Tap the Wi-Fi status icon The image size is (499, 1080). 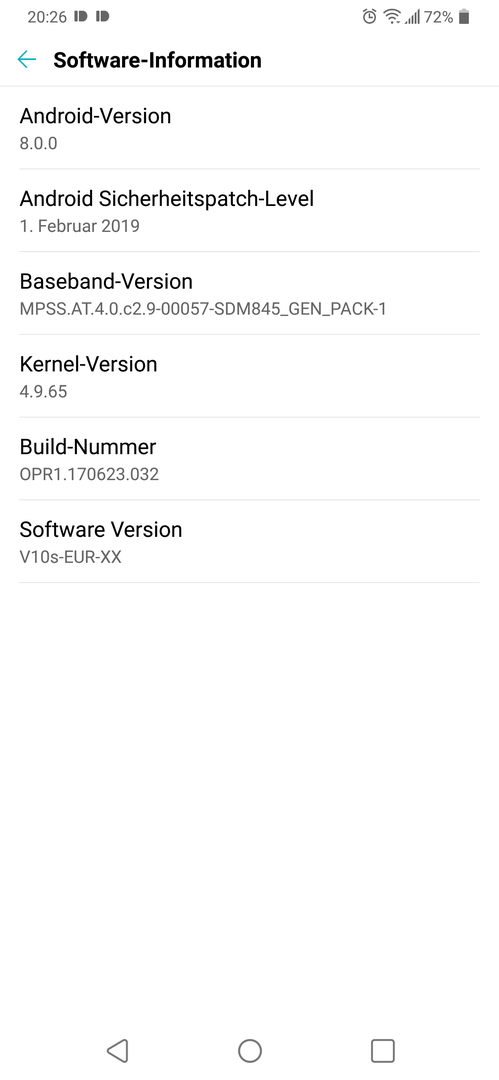(392, 17)
